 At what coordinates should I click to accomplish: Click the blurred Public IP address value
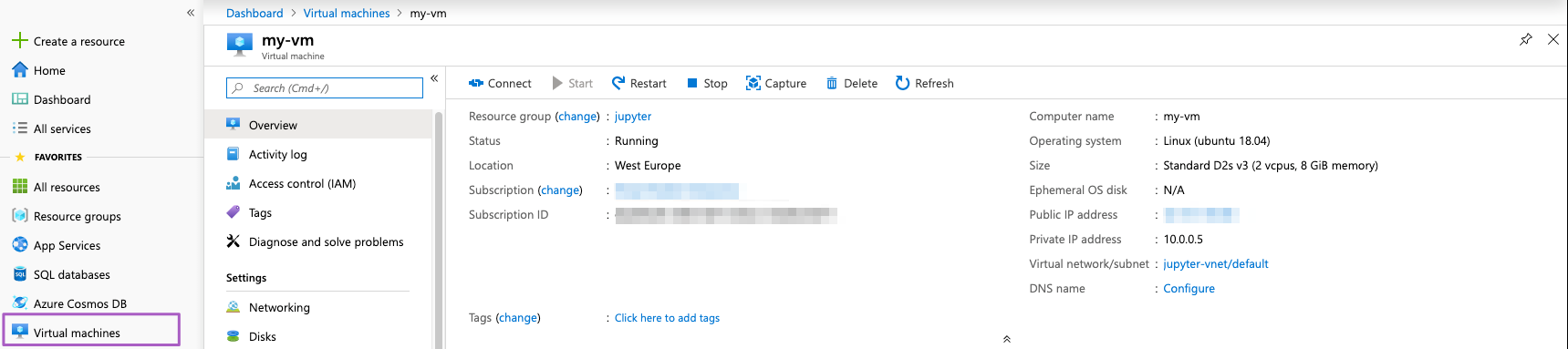[1201, 215]
